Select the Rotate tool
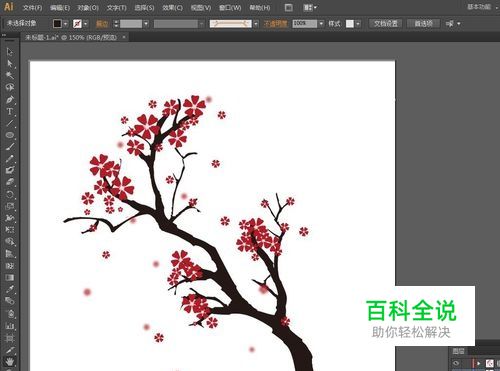This screenshot has height=371, width=500. coord(10,194)
